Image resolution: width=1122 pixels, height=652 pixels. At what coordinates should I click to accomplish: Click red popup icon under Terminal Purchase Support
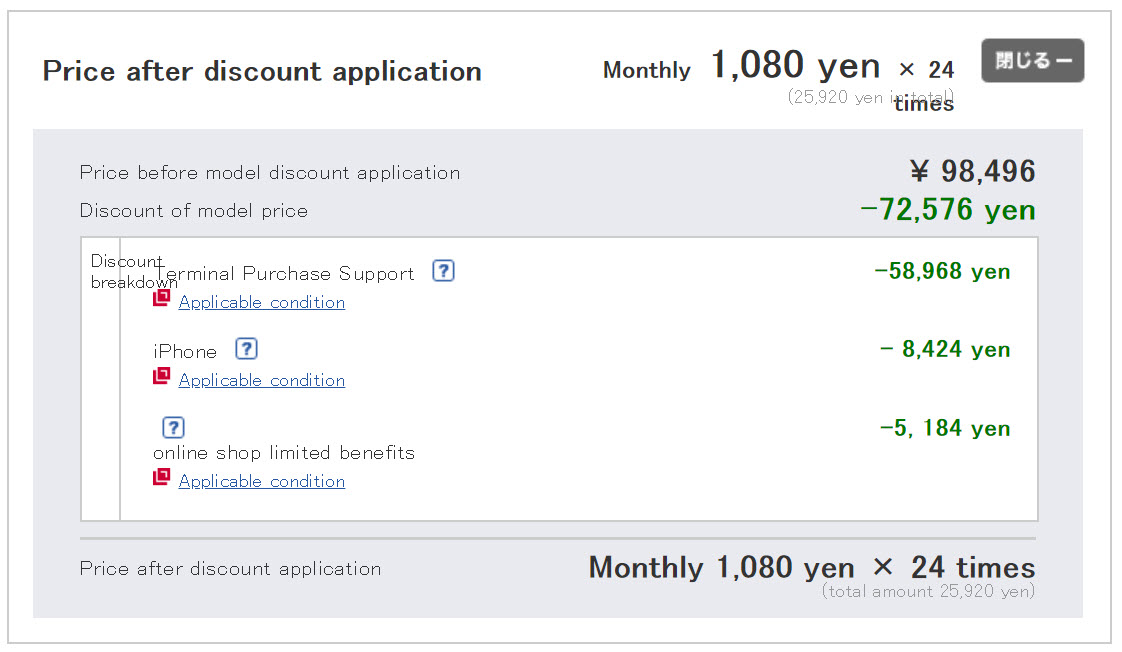[x=161, y=299]
